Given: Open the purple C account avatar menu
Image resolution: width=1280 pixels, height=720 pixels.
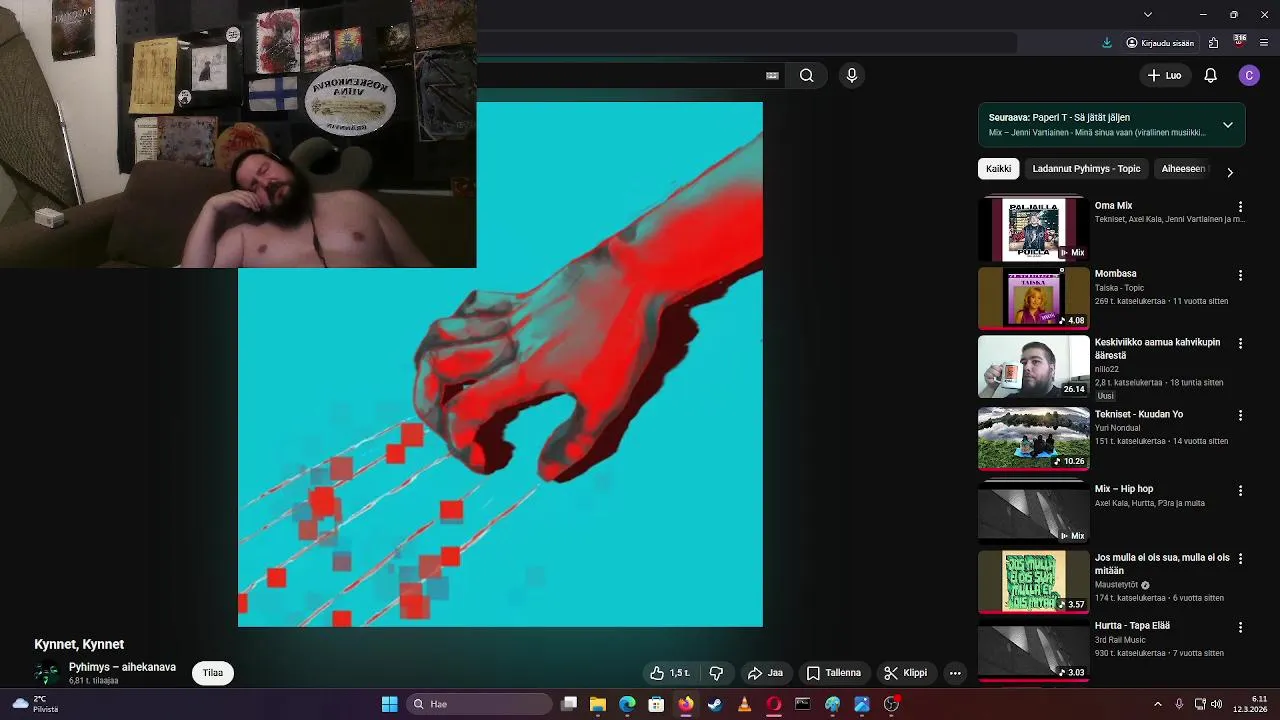Looking at the screenshot, I should (1249, 75).
